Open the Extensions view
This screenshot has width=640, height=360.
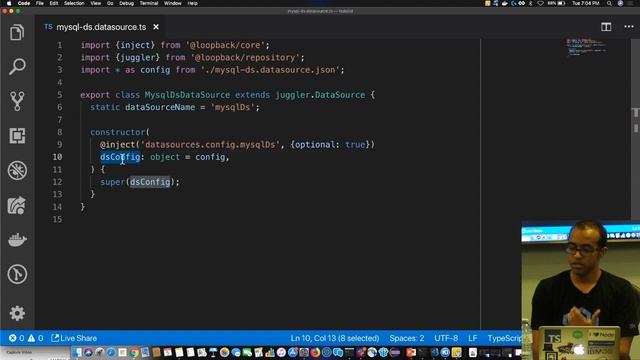(x=17, y=136)
